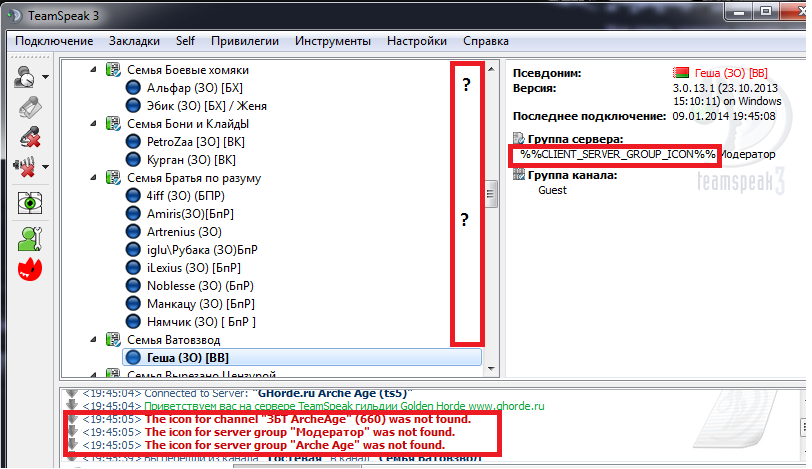The image size is (812, 469).
Task: Collapse the Семья Братья по разуму channel
Action: 93,178
